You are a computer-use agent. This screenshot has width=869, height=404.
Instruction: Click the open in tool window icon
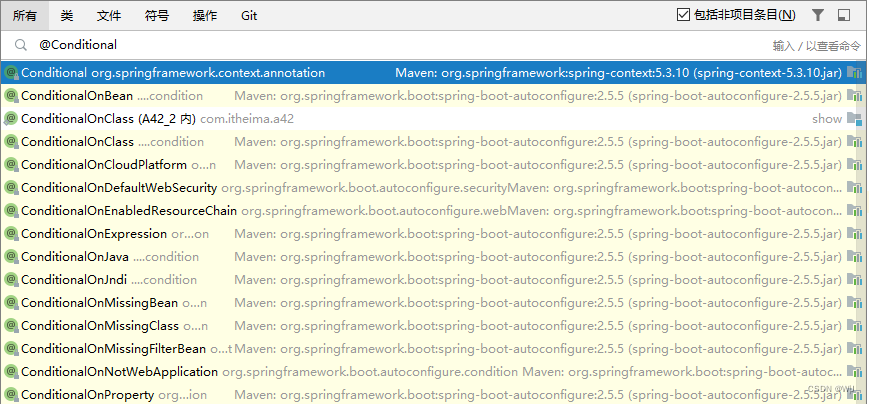coord(844,15)
